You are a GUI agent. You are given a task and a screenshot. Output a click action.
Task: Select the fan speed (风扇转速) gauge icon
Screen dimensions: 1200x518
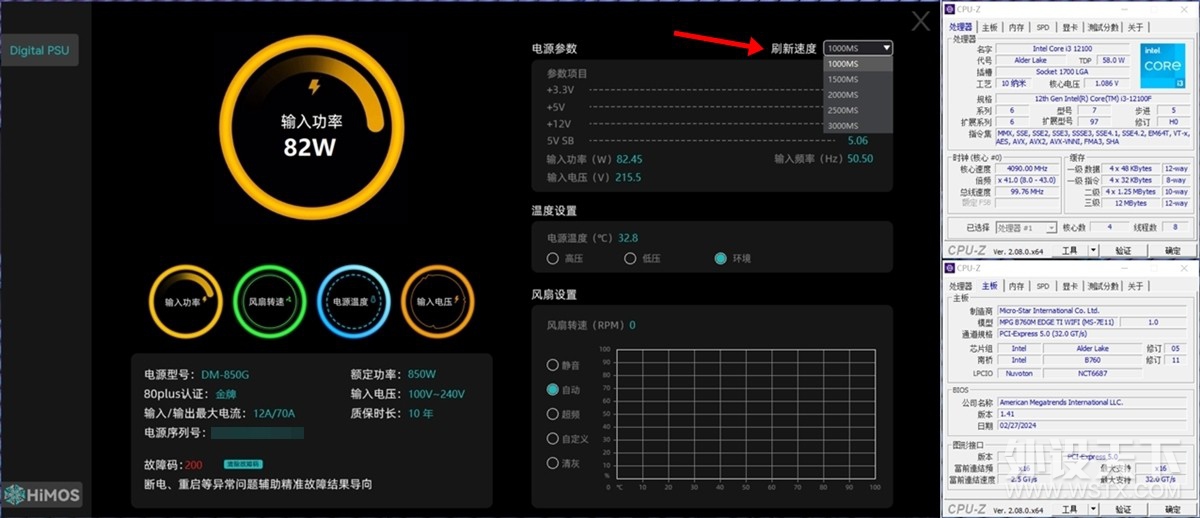270,300
